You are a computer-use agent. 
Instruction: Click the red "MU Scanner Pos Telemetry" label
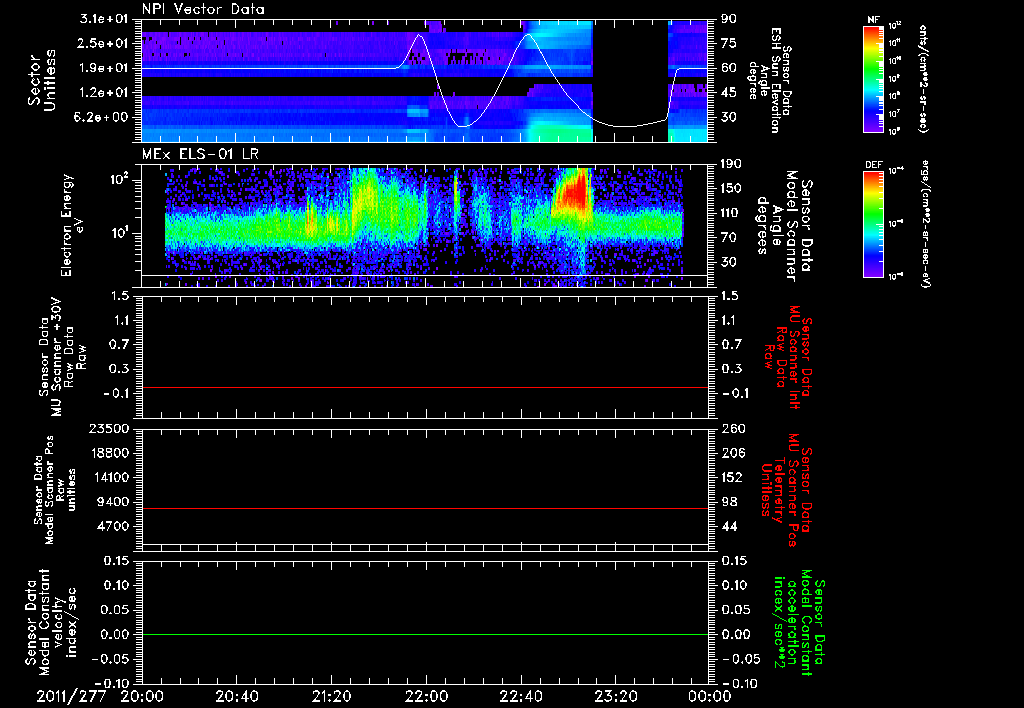click(786, 490)
